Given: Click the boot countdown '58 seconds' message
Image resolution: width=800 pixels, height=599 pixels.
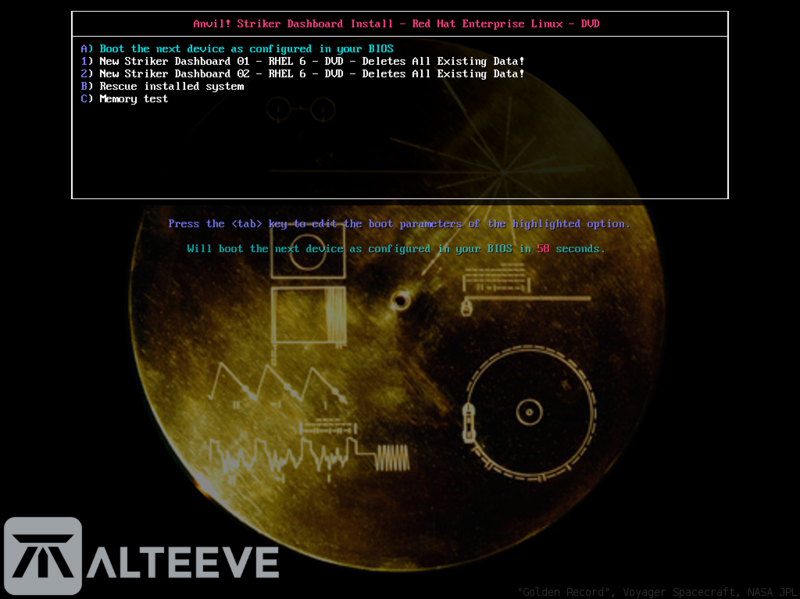Looking at the screenshot, I should (x=396, y=249).
